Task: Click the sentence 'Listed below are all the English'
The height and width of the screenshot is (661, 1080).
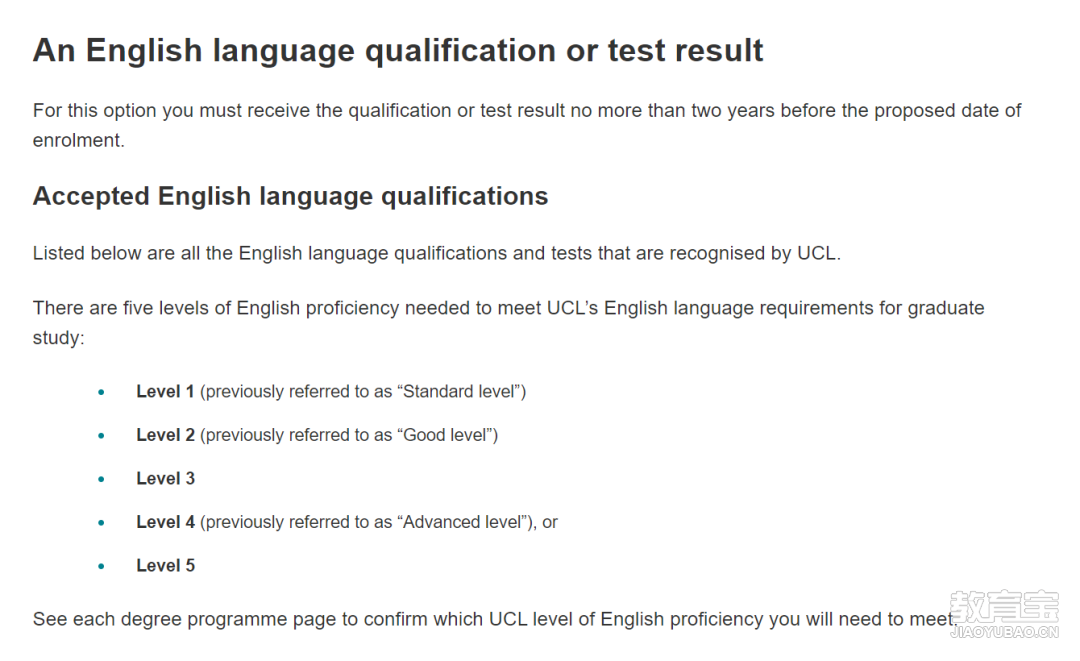Action: [437, 253]
